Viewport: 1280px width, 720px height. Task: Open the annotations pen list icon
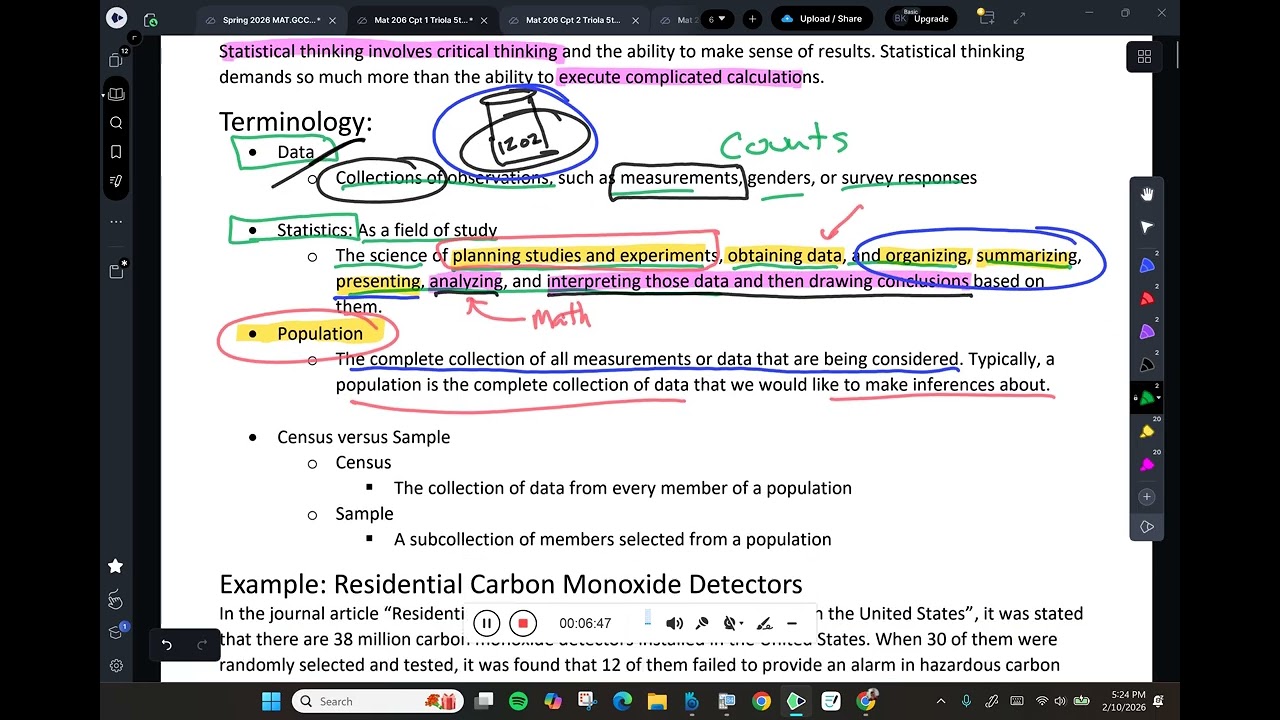pos(116,181)
